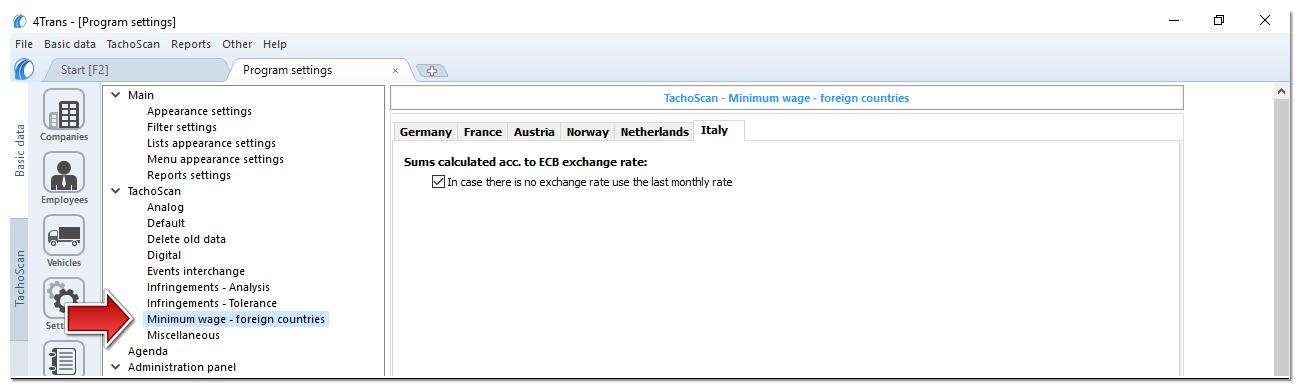Select the Norway country tab

click(587, 132)
